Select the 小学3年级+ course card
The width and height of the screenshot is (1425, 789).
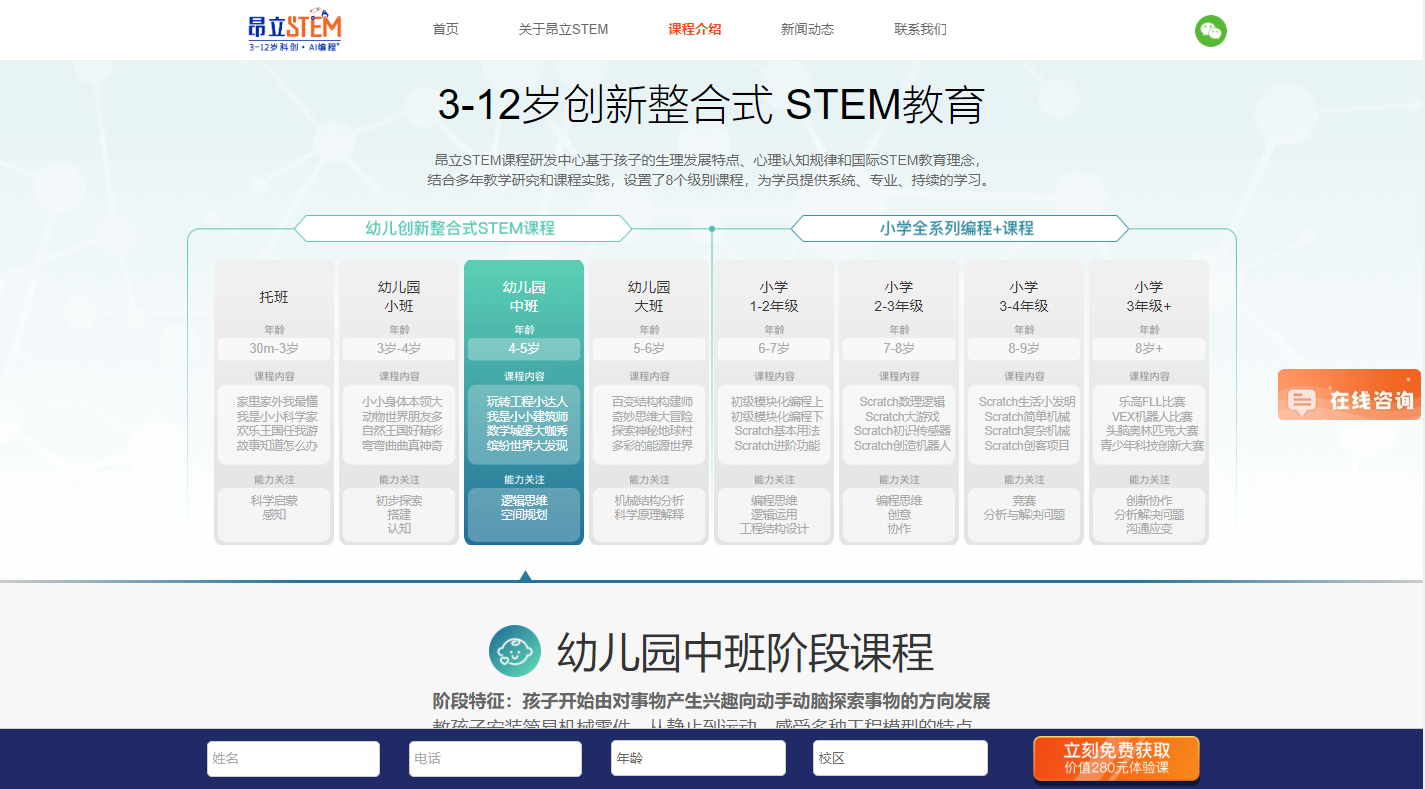point(1149,402)
